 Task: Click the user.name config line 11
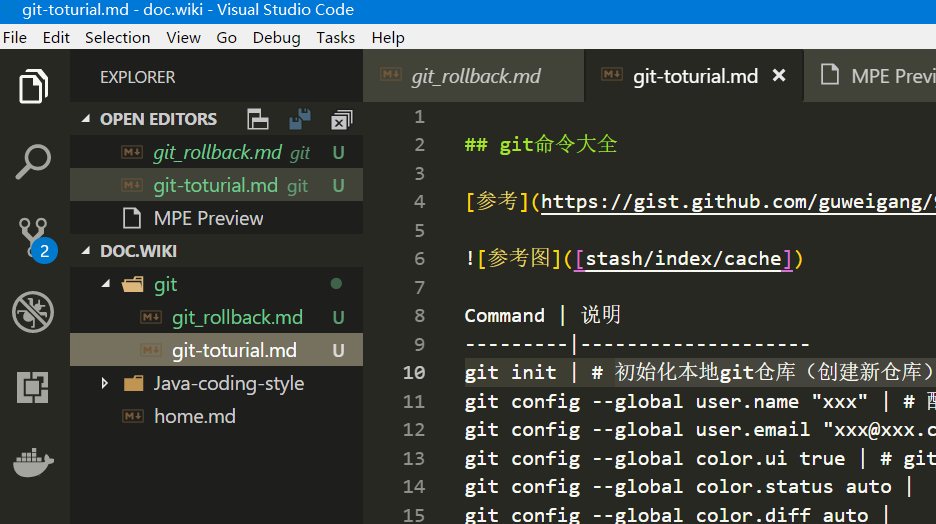coord(700,402)
